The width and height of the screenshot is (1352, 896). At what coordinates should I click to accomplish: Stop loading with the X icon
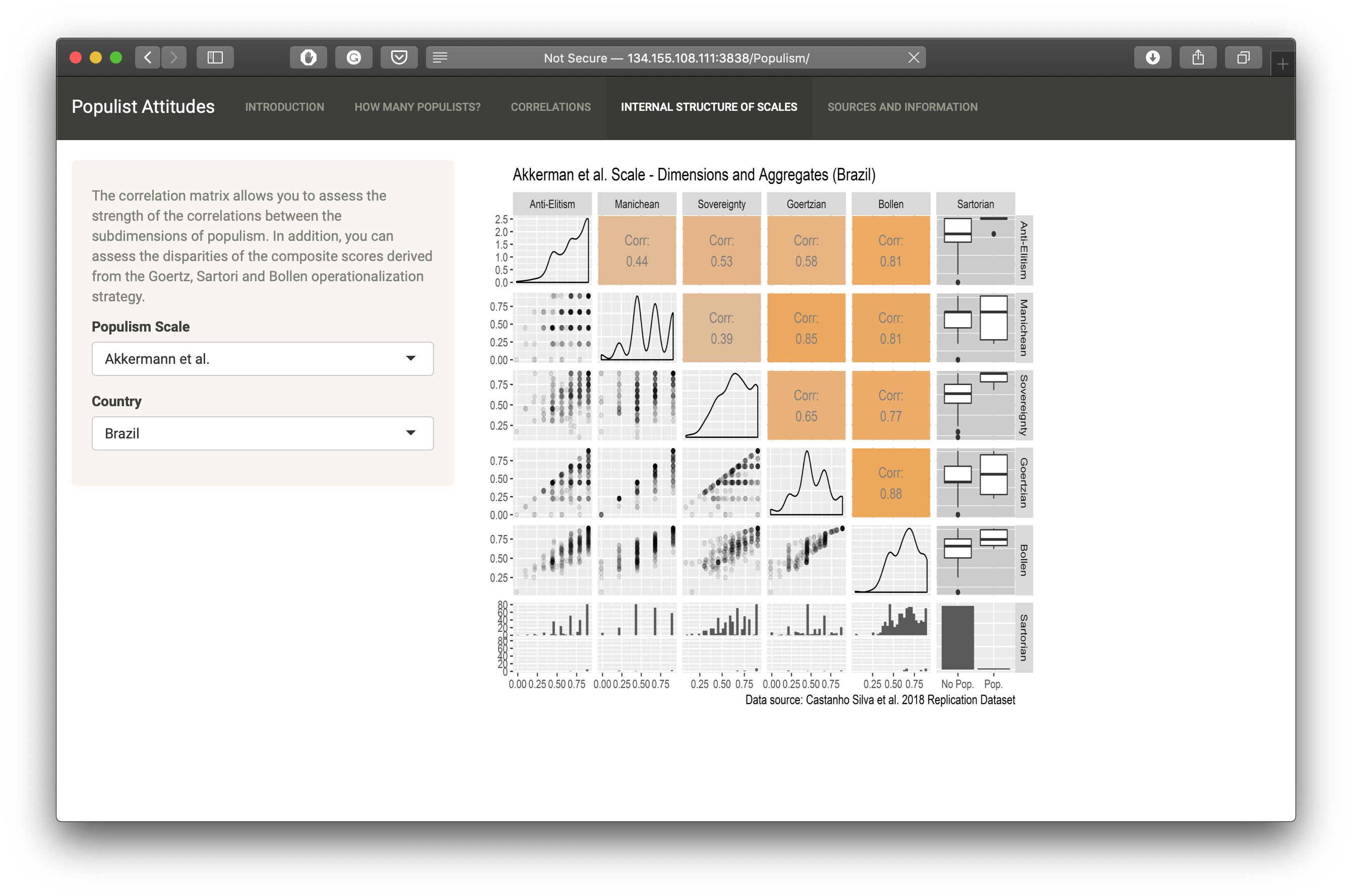[913, 58]
